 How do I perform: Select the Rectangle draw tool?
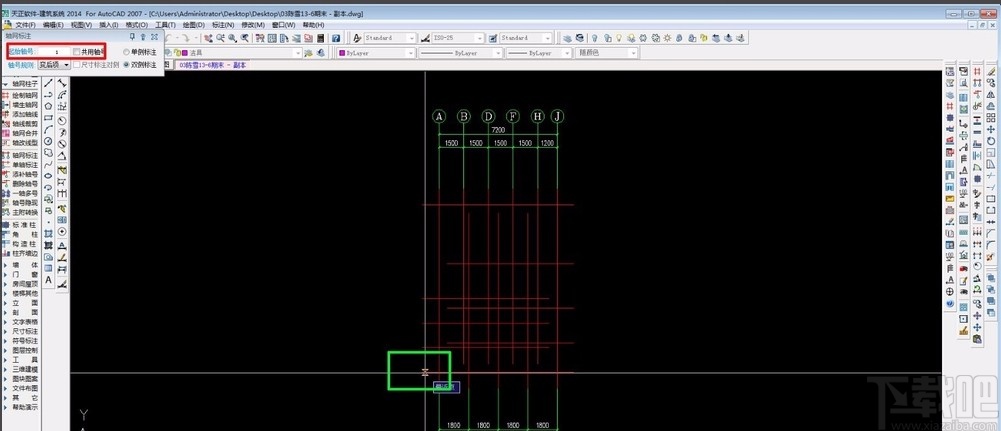coord(48,117)
